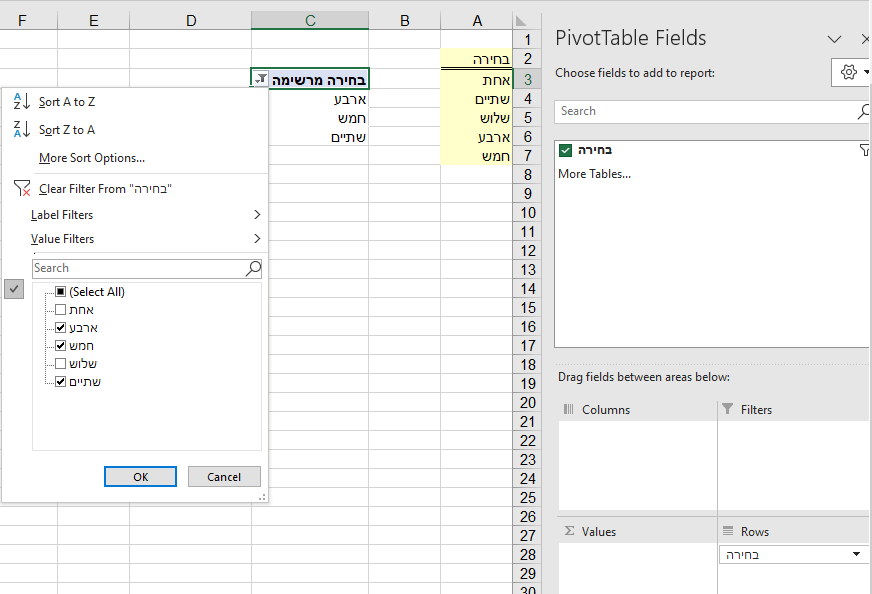The width and height of the screenshot is (872, 594).
Task: Choose Sort Z to A
Action: [x=67, y=130]
